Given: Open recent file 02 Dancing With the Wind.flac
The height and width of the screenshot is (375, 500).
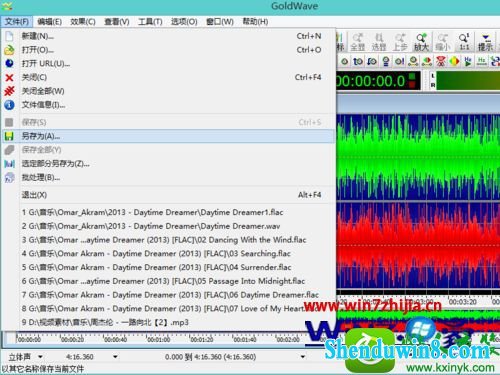Looking at the screenshot, I should pyautogui.click(x=168, y=240).
